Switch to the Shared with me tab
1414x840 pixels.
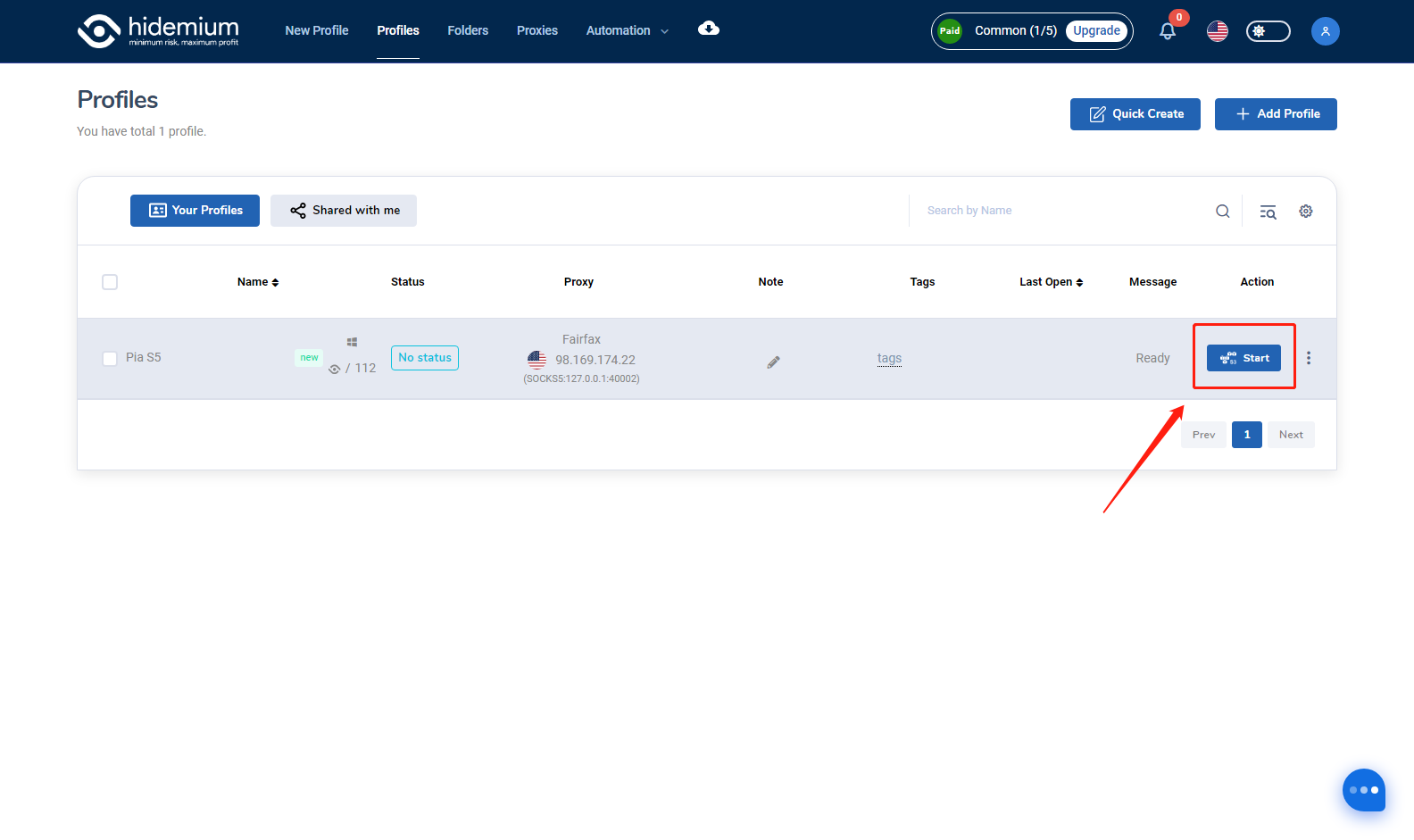pos(344,211)
